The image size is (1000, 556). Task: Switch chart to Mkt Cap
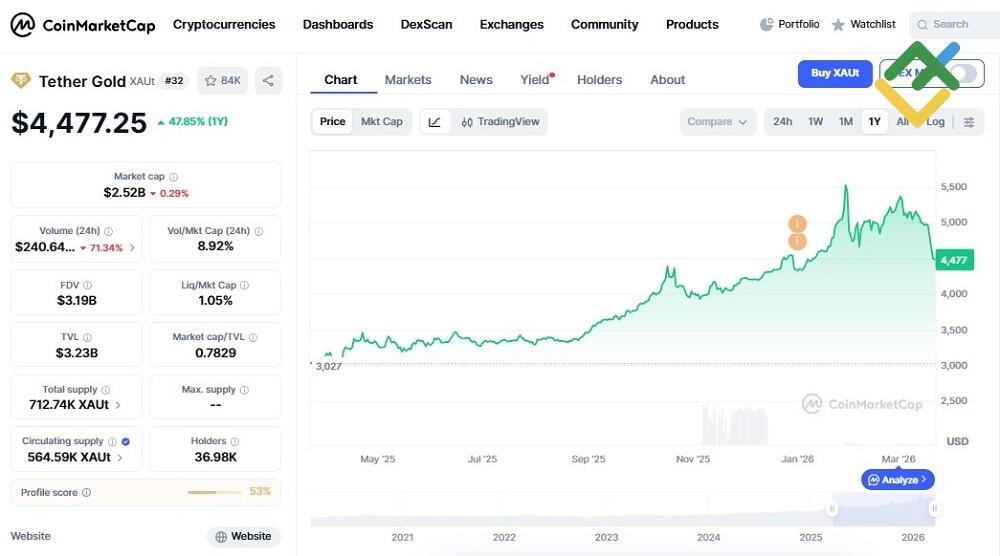(x=381, y=122)
